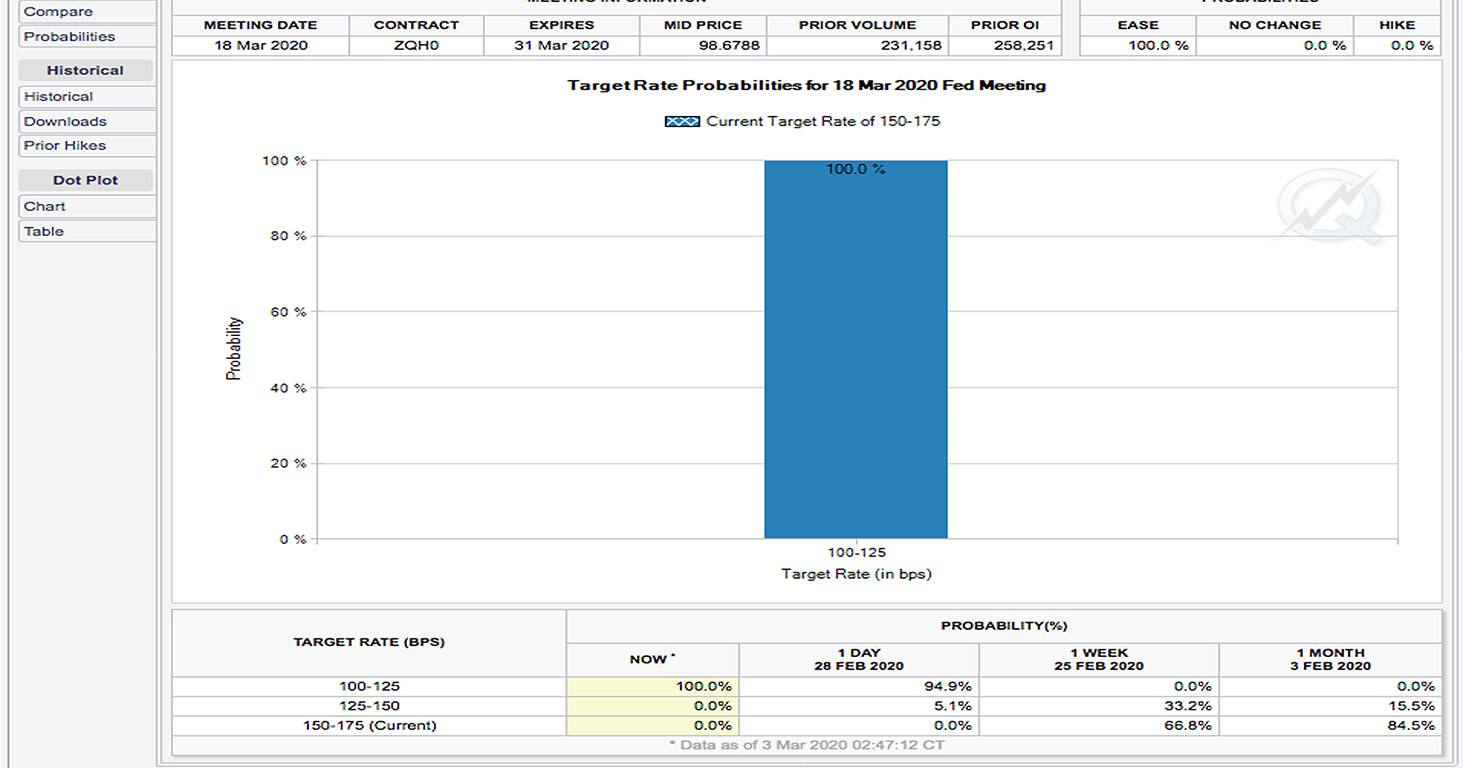Click the MID PRICE column header
Image resolution: width=1463 pixels, height=768 pixels.
click(x=703, y=25)
